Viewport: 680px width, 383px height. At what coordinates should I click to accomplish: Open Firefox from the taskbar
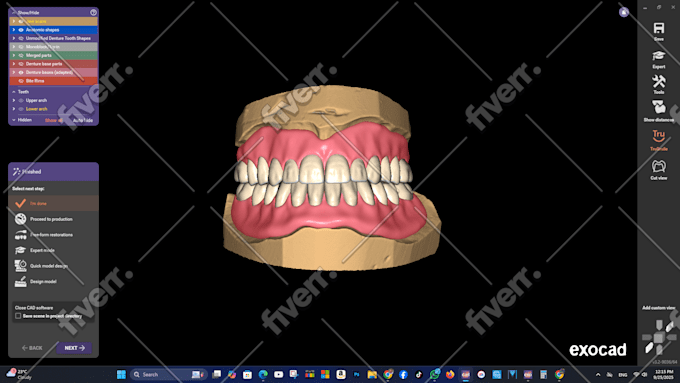point(450,374)
